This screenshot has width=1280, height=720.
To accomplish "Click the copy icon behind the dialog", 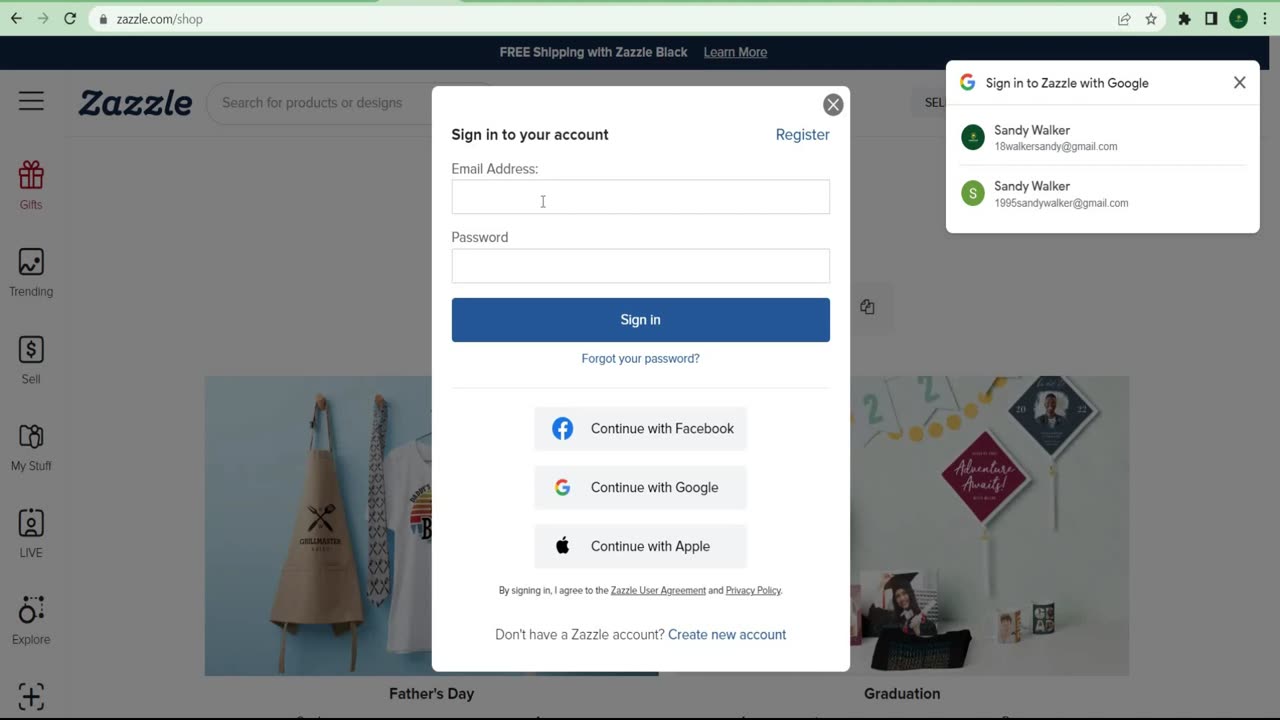I will pos(867,307).
